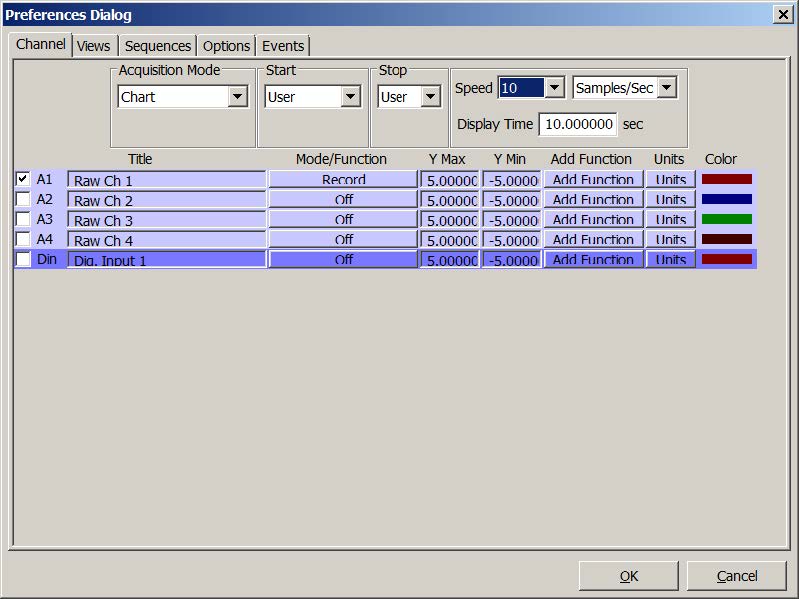The height and width of the screenshot is (599, 799).
Task: Open Units for the A2 row
Action: pos(670,199)
